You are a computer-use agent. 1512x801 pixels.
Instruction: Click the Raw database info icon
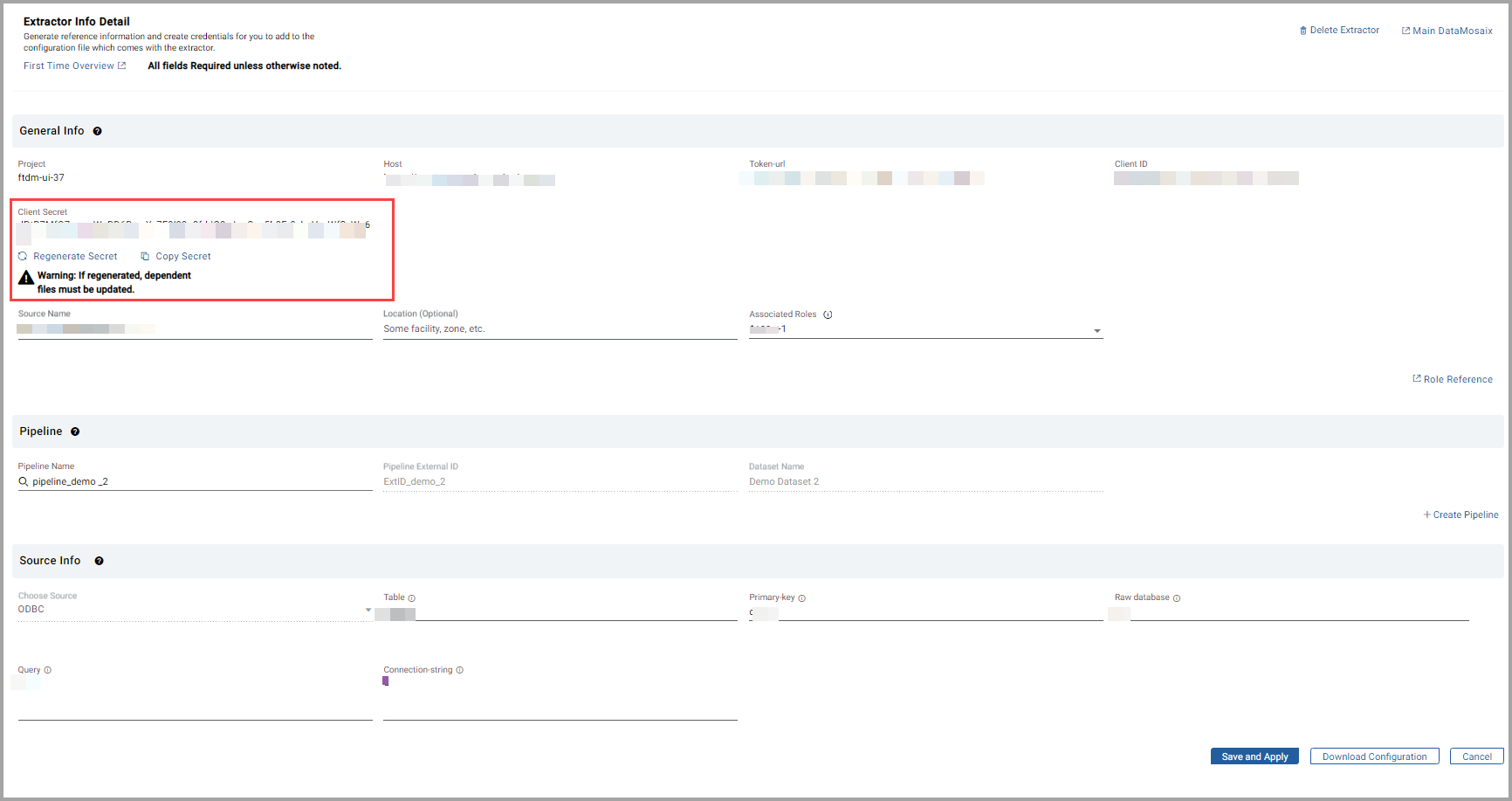point(1177,598)
